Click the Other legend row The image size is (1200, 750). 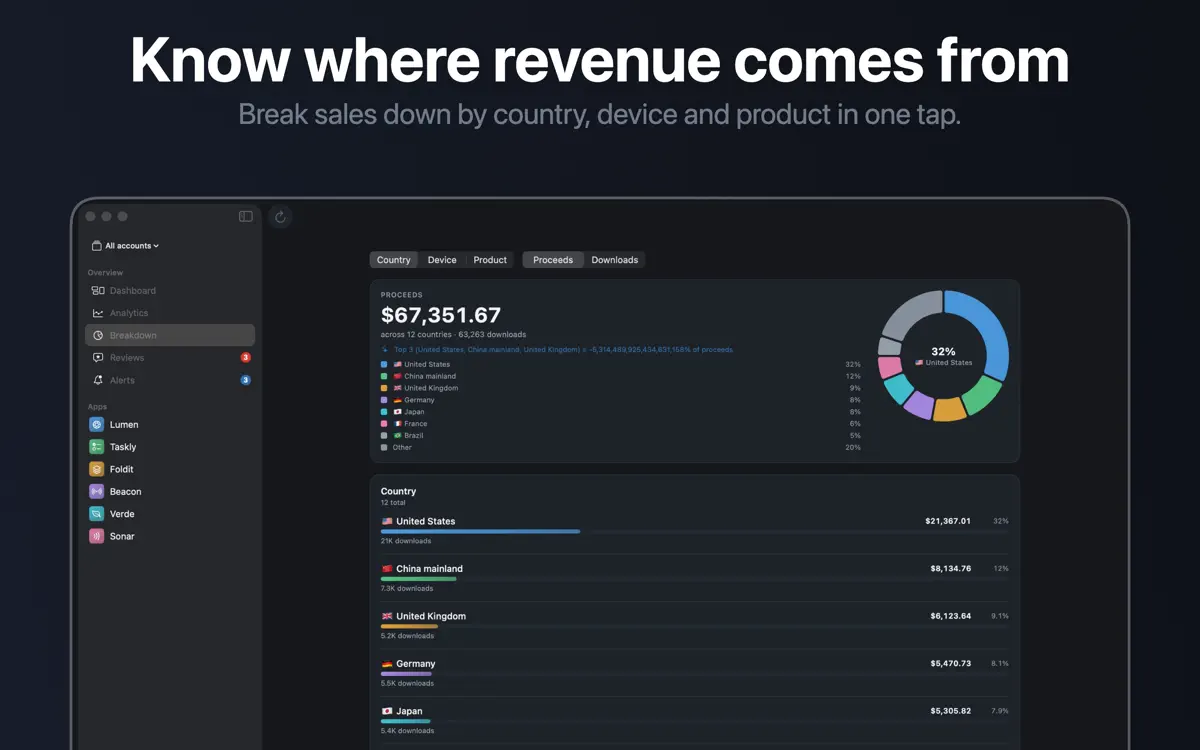pos(621,447)
